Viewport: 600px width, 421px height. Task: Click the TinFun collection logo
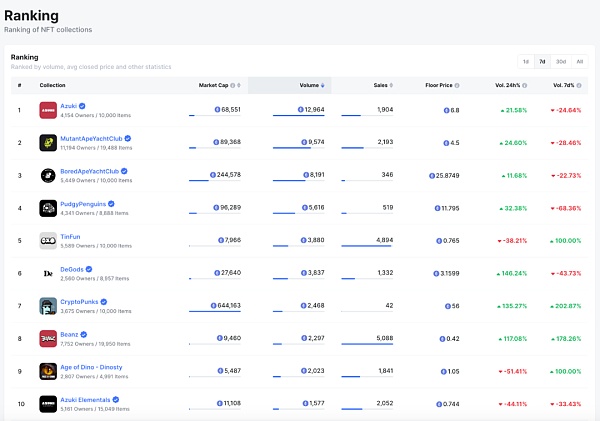48,240
